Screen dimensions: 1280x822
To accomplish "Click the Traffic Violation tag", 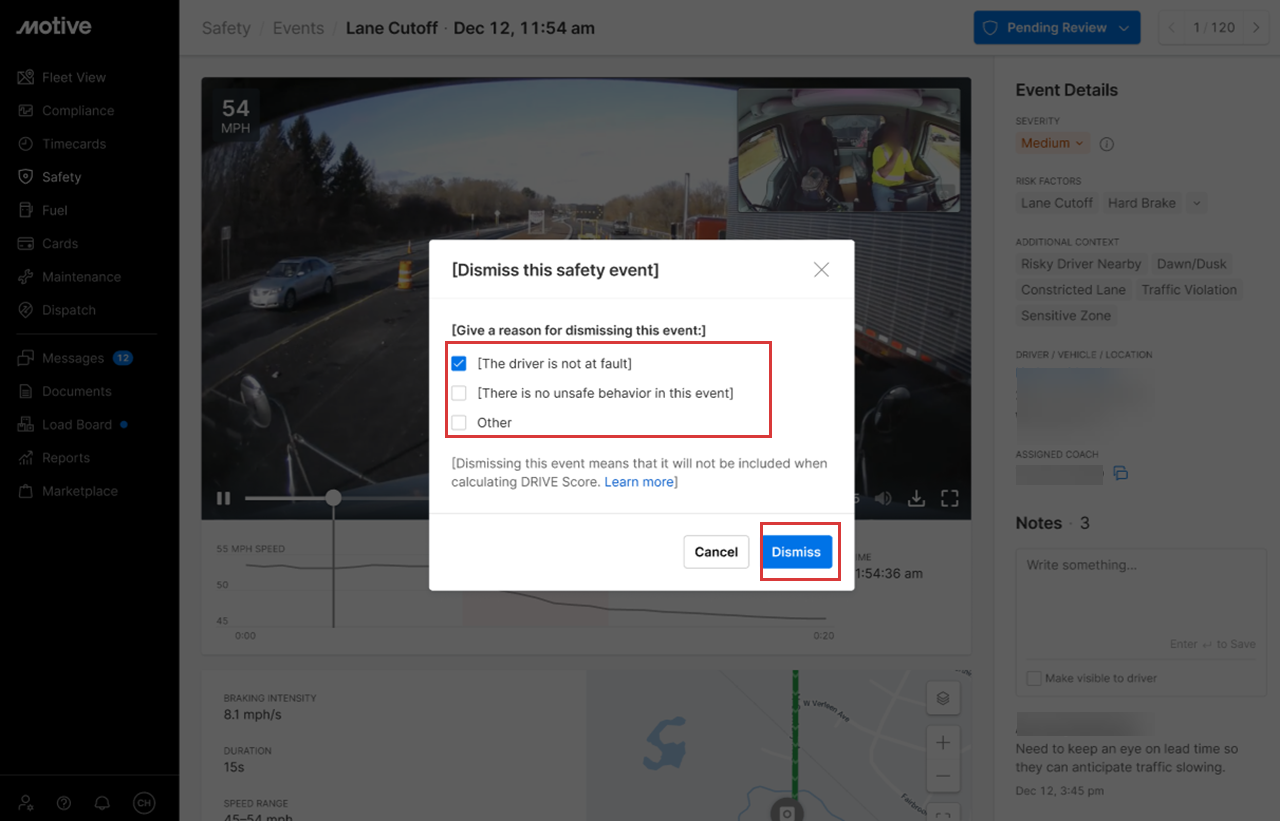I will (x=1189, y=290).
